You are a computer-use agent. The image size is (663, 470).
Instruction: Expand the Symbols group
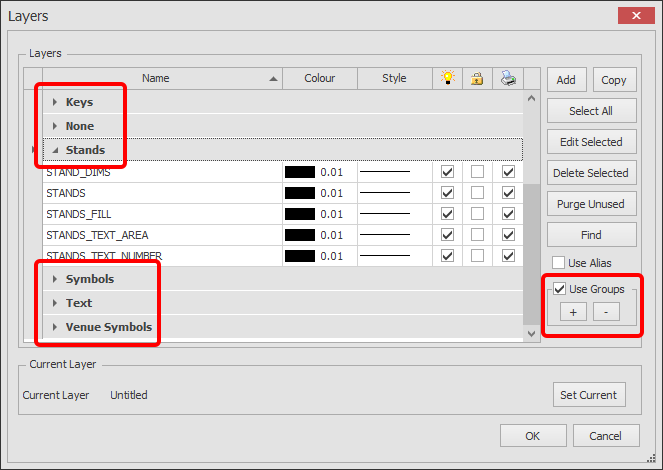pyautogui.click(x=55, y=279)
